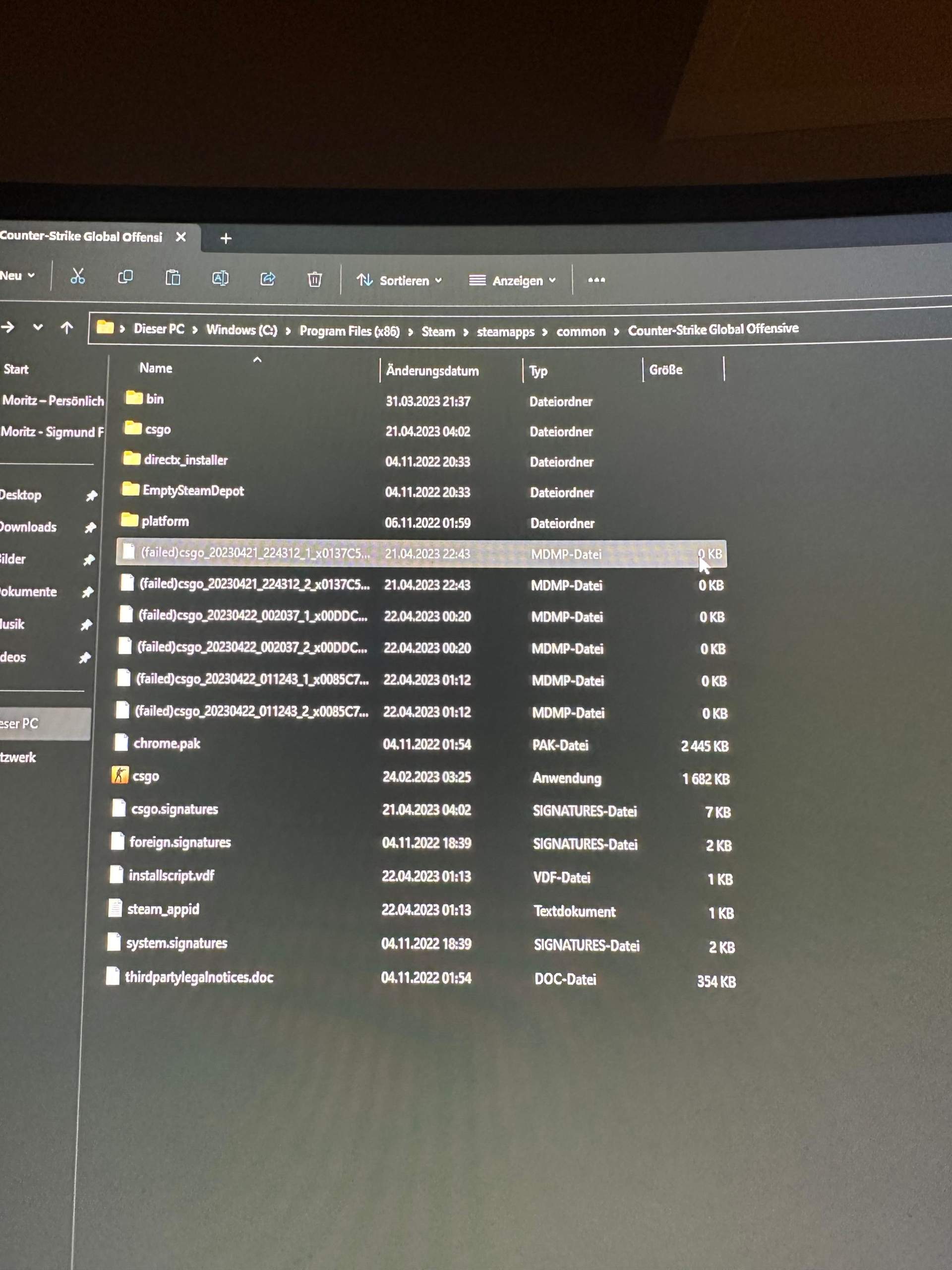
Task: Click the Cut scissors icon
Action: coord(77,276)
